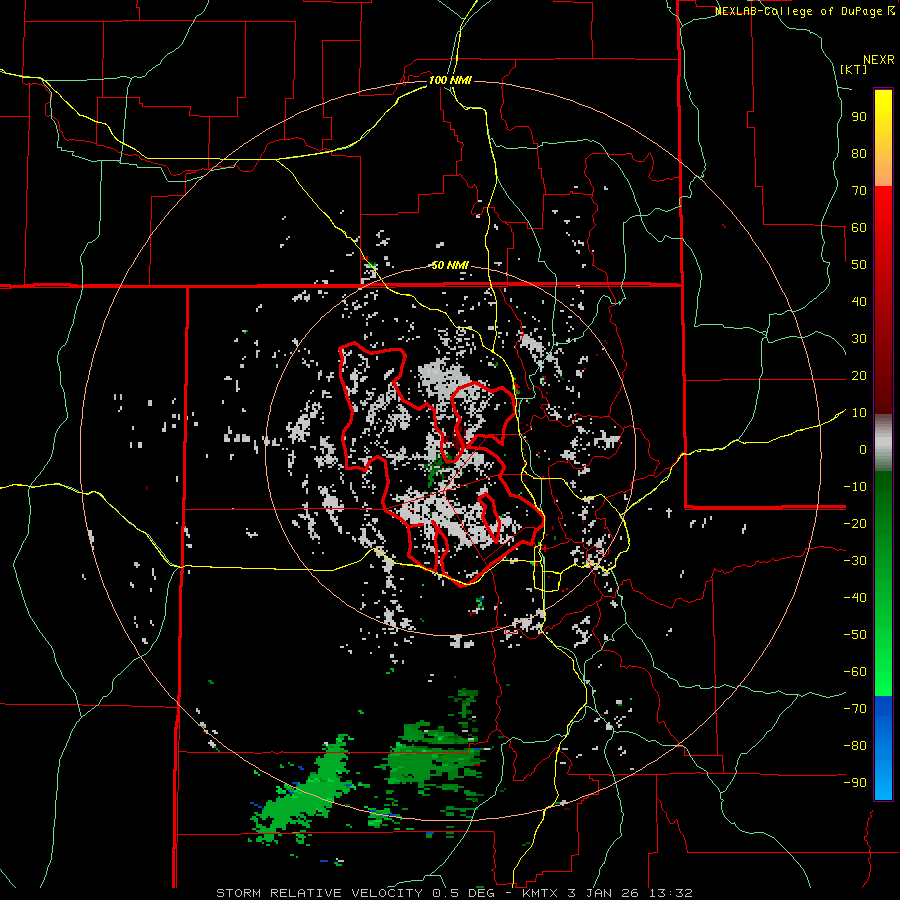Click the positive 20 value on the velocity scale
Screen dimensions: 900x900
point(859,376)
